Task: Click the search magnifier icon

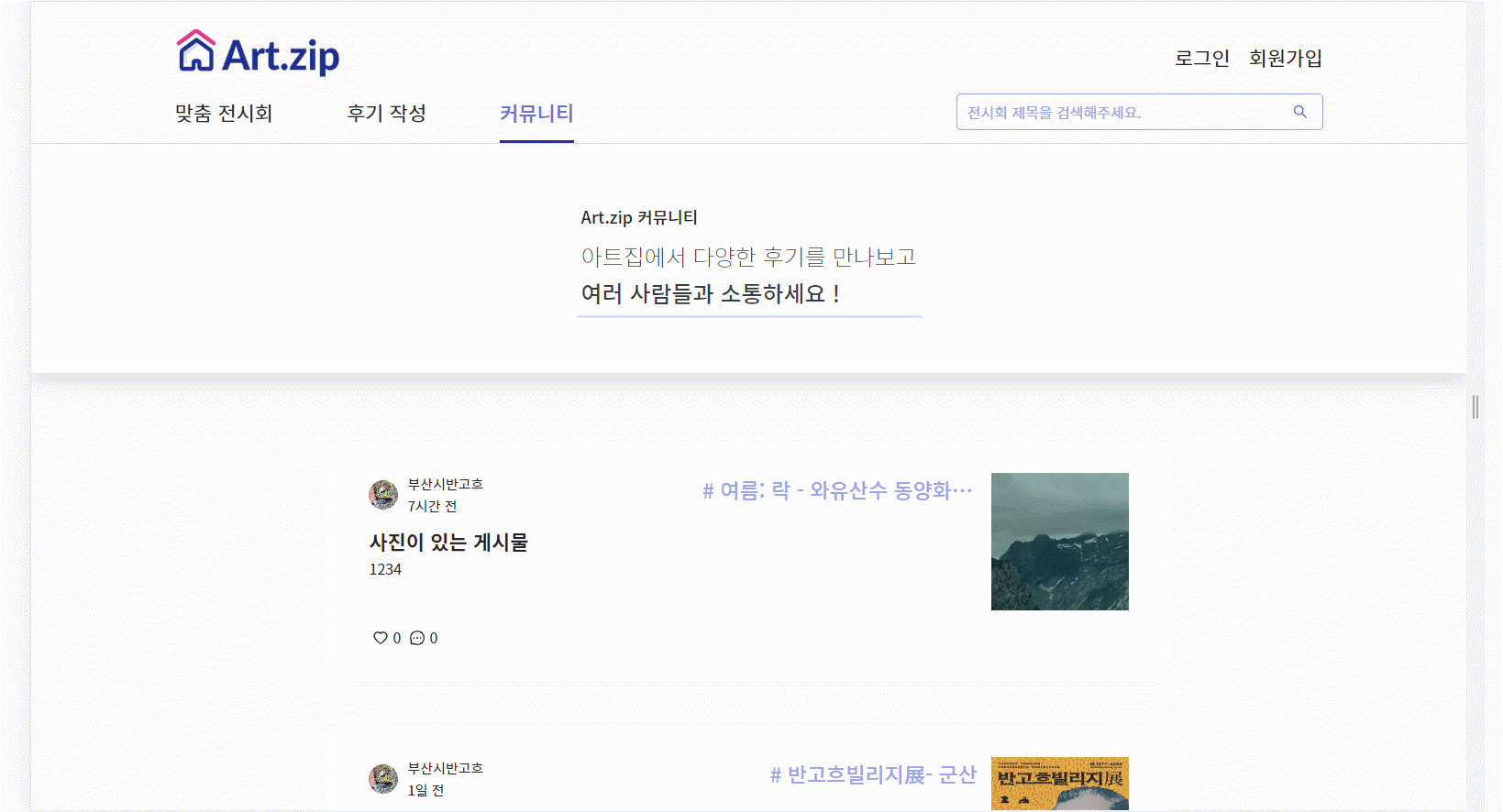Action: 1299,112
